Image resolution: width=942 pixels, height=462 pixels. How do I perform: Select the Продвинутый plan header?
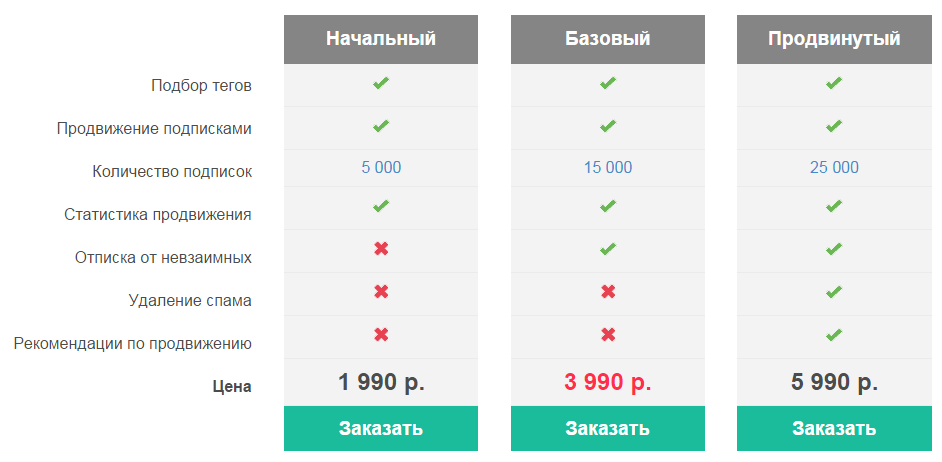coord(834,39)
